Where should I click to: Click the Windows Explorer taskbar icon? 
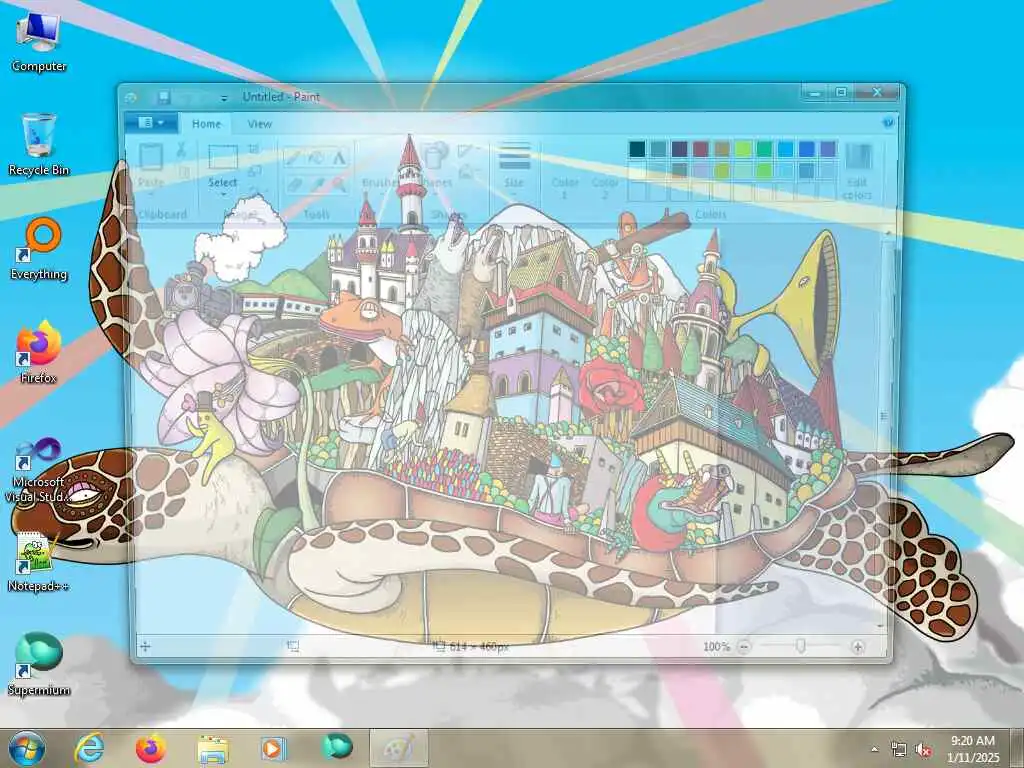pyautogui.click(x=213, y=748)
